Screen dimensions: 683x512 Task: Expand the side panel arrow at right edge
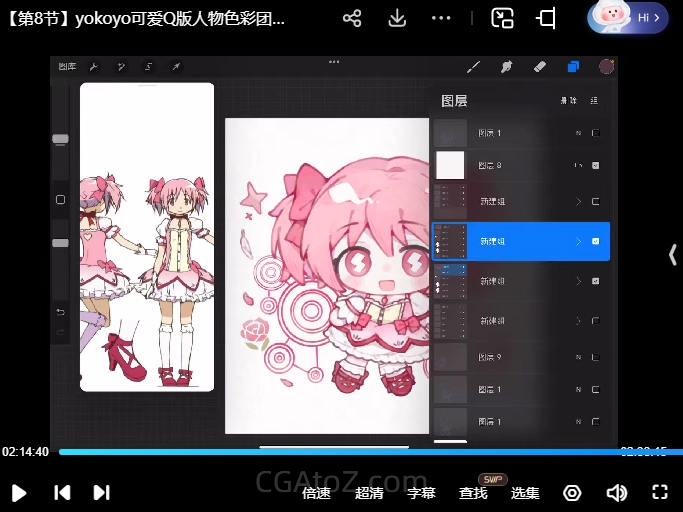pos(672,255)
